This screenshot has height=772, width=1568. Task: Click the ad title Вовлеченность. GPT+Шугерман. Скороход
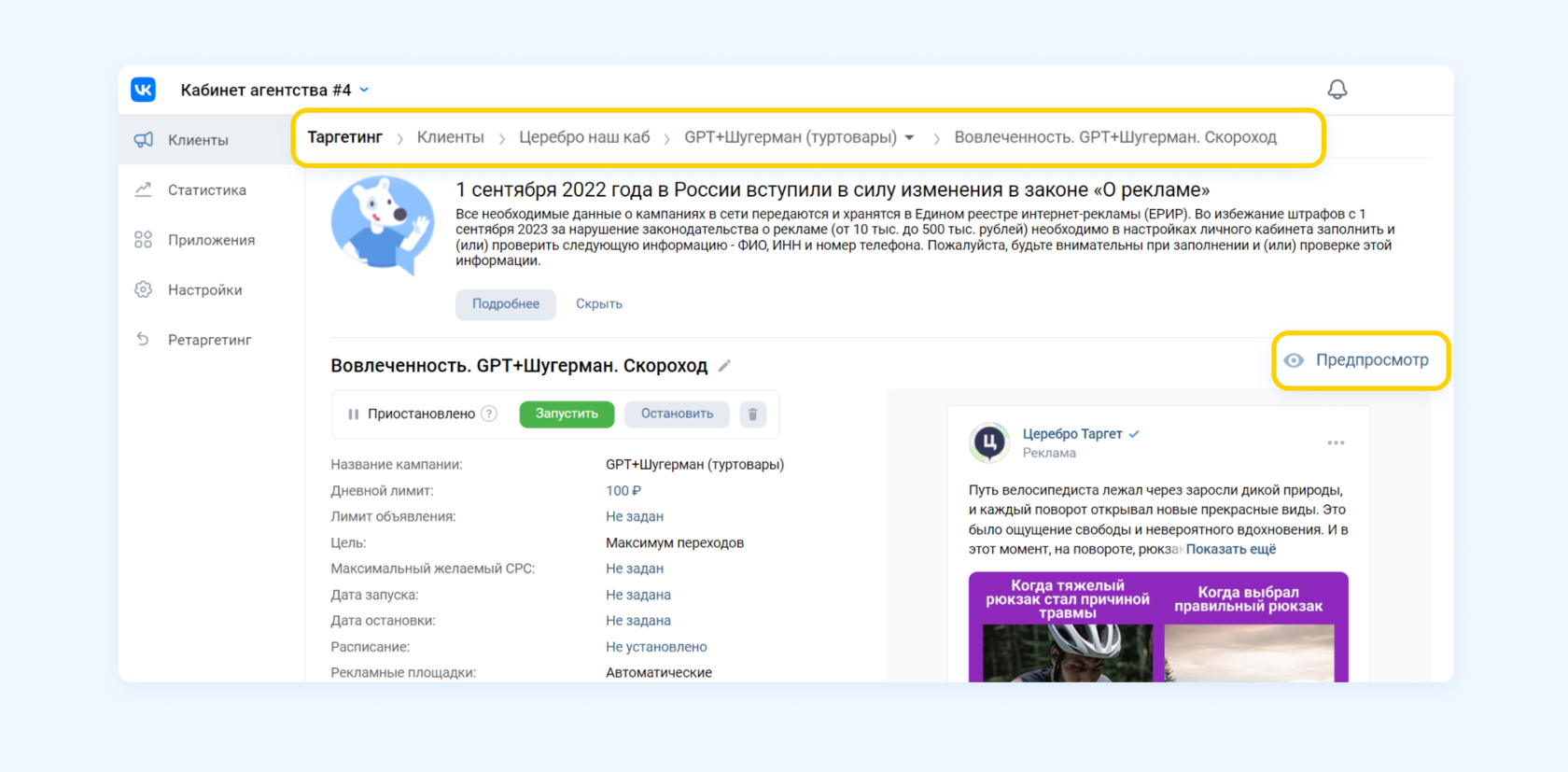click(x=520, y=366)
